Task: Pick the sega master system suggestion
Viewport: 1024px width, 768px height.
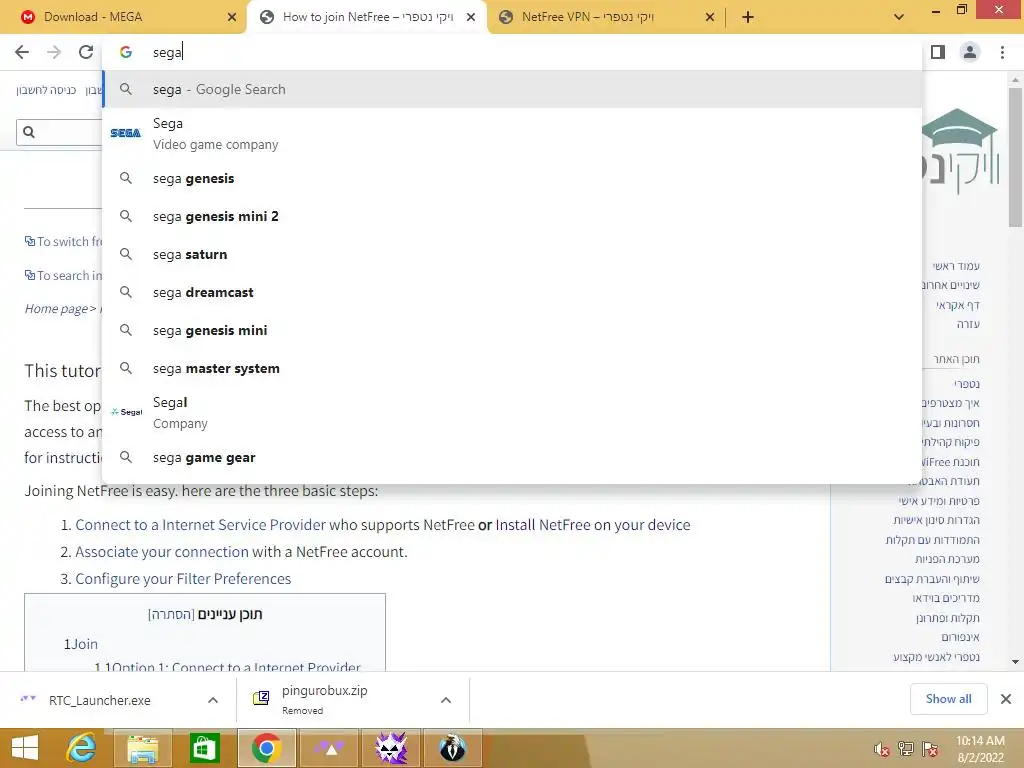Action: pyautogui.click(x=513, y=368)
